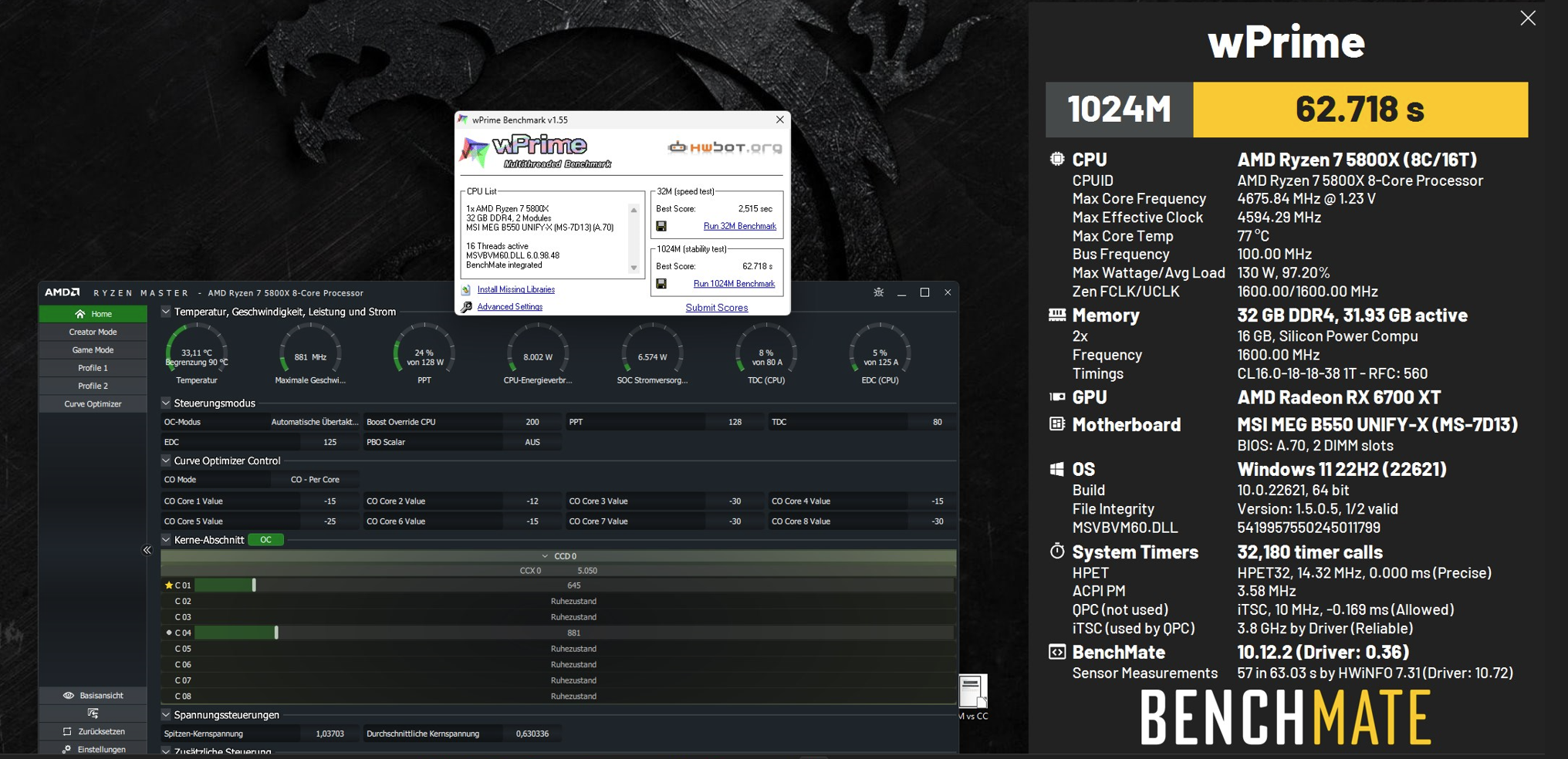Click the Install Missing Libraries link

tap(515, 289)
